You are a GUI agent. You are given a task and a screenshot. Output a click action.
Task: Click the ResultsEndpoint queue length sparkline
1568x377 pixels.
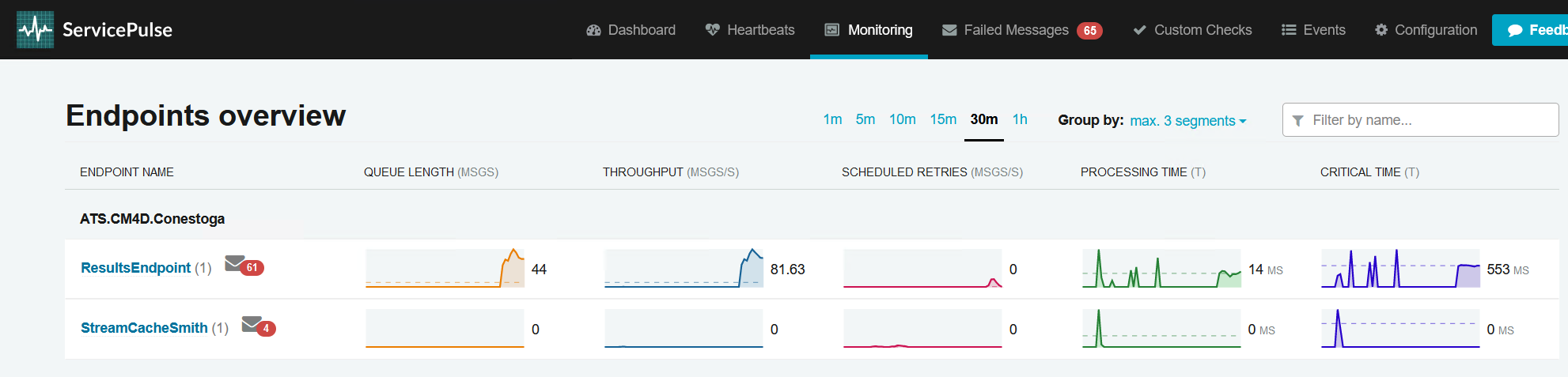click(x=445, y=269)
